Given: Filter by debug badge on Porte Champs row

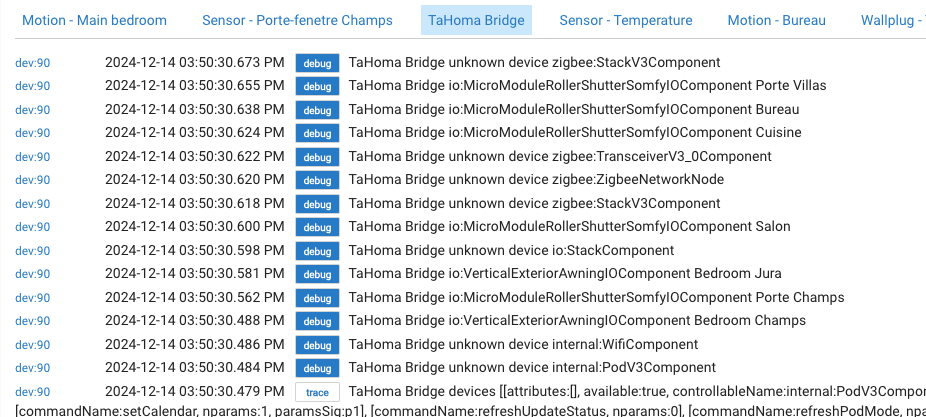Looking at the screenshot, I should pos(317,298).
